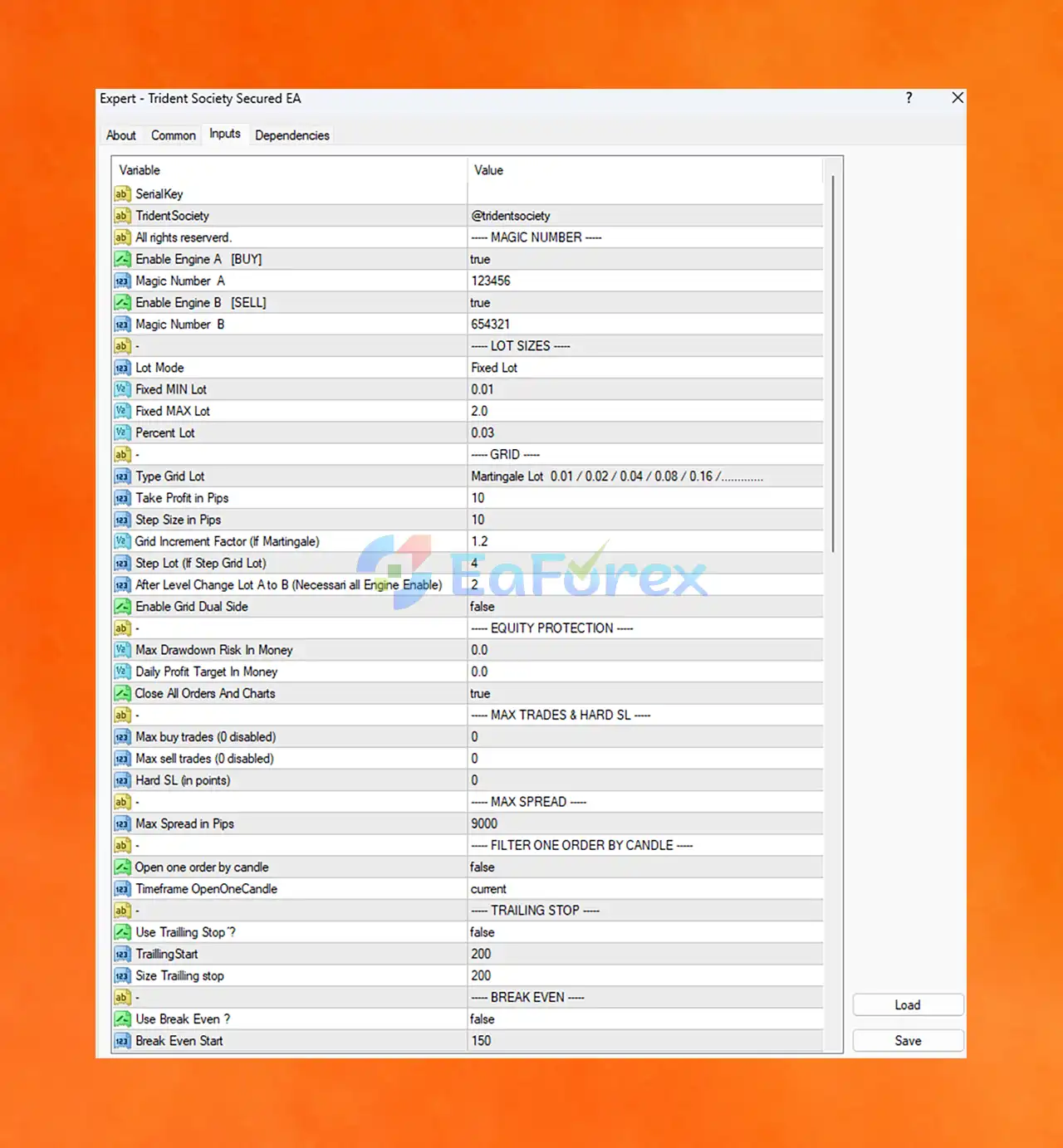Click the icon beside Hard SL (in points)
Image resolution: width=1063 pixels, height=1148 pixels.
coord(122,780)
